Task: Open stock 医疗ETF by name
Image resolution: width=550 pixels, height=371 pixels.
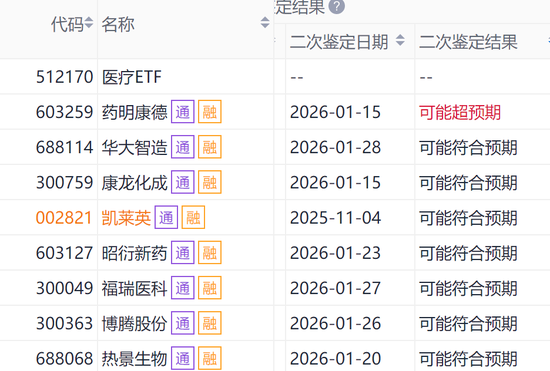Action: click(x=132, y=77)
